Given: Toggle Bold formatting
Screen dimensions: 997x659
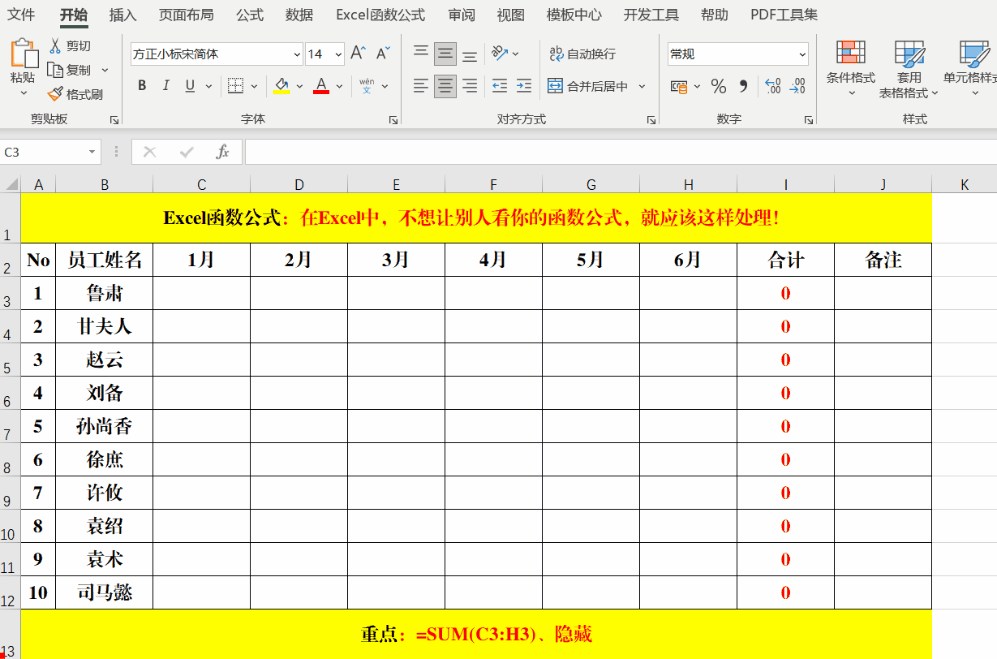Looking at the screenshot, I should 142,86.
